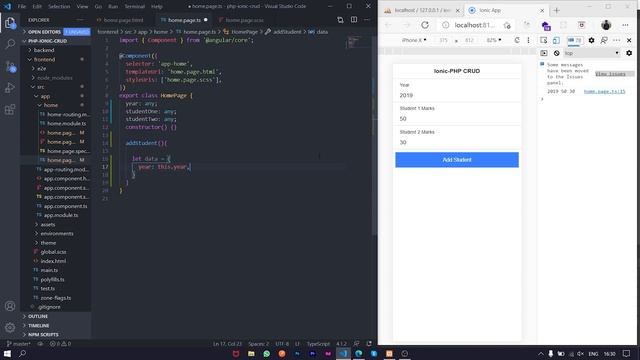
Task: Open the Accounts menu in VS Code
Action: click(10, 306)
